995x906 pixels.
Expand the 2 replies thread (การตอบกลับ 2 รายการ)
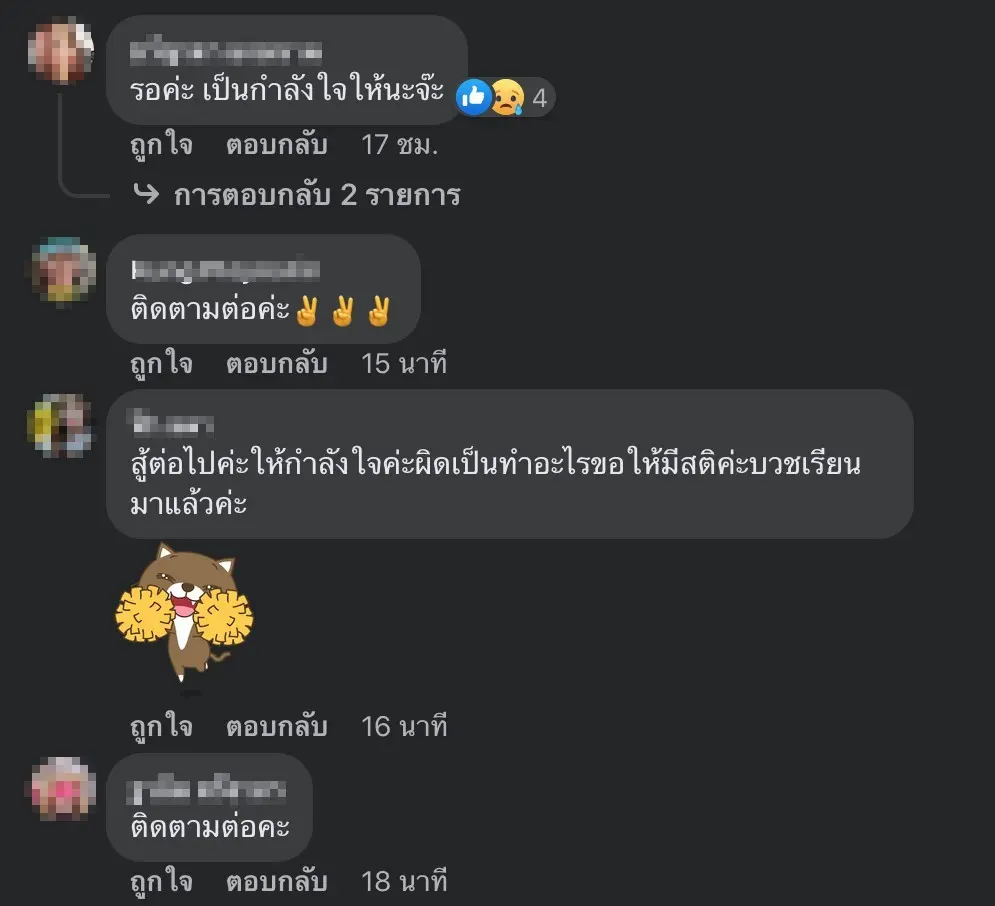click(x=317, y=195)
